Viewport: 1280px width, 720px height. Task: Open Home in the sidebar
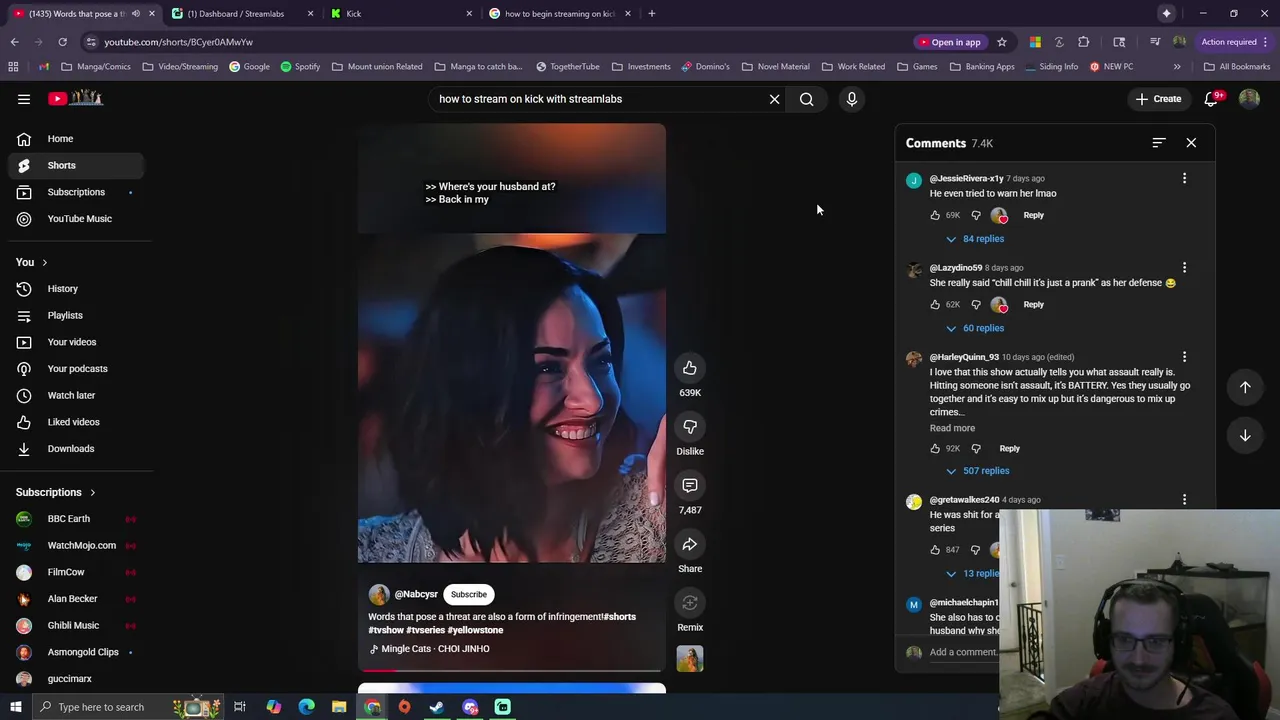[76, 139]
